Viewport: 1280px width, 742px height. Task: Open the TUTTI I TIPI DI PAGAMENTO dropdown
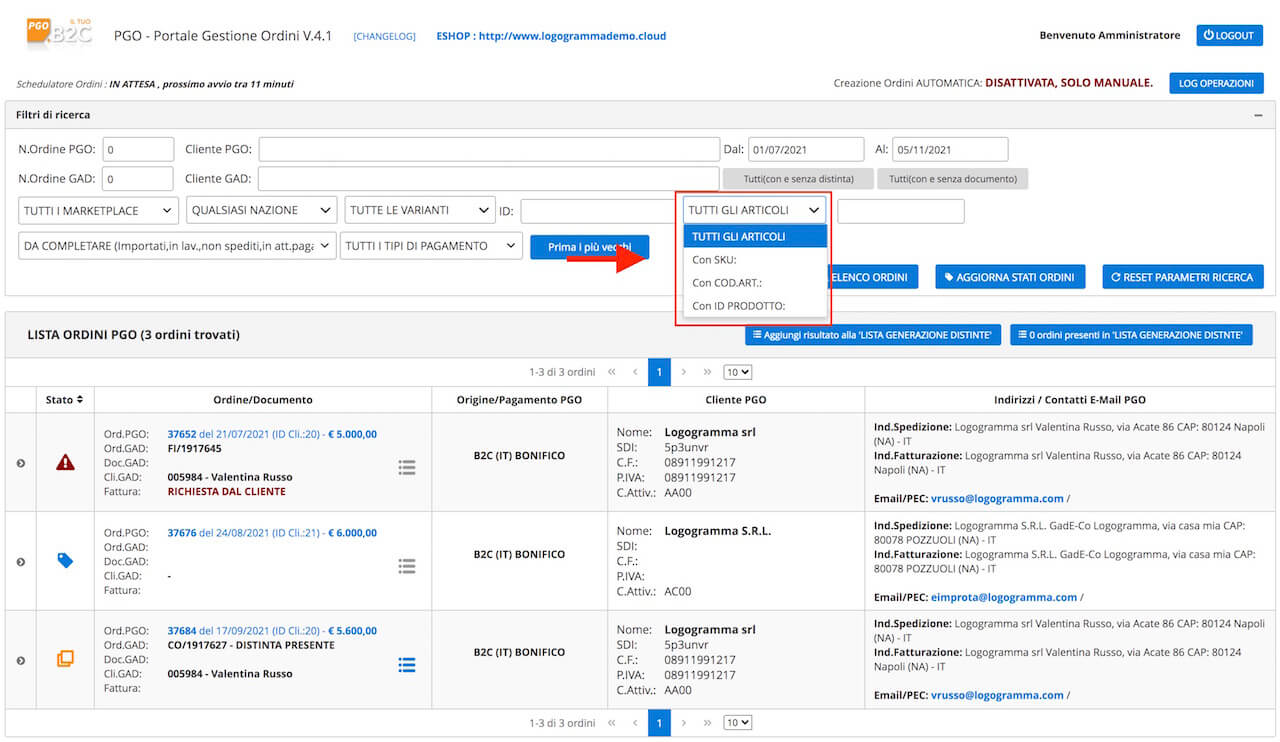pyautogui.click(x=431, y=246)
